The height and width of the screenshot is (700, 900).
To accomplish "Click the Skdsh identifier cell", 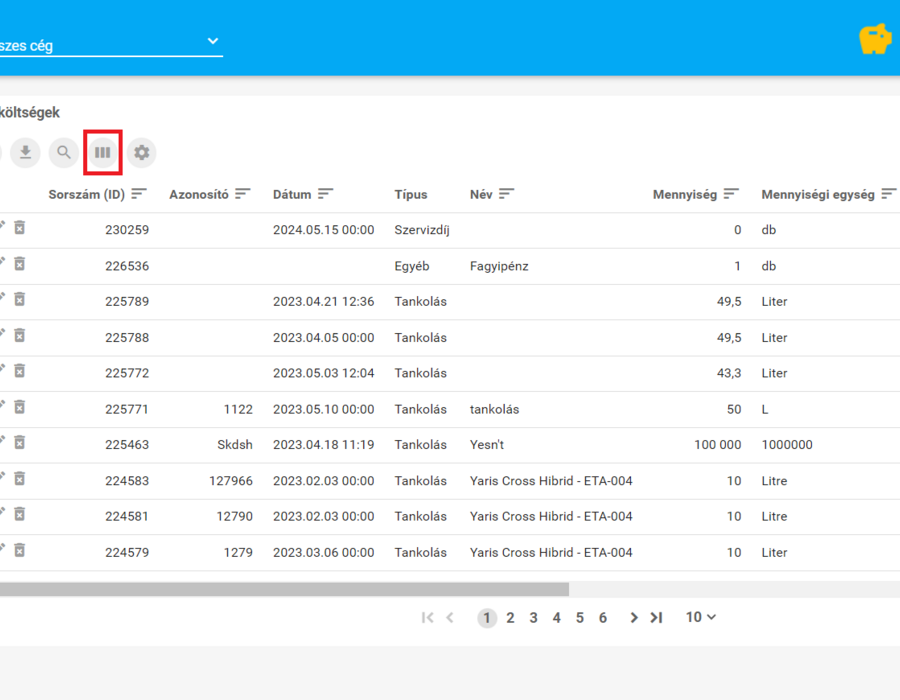I will click(x=235, y=445).
